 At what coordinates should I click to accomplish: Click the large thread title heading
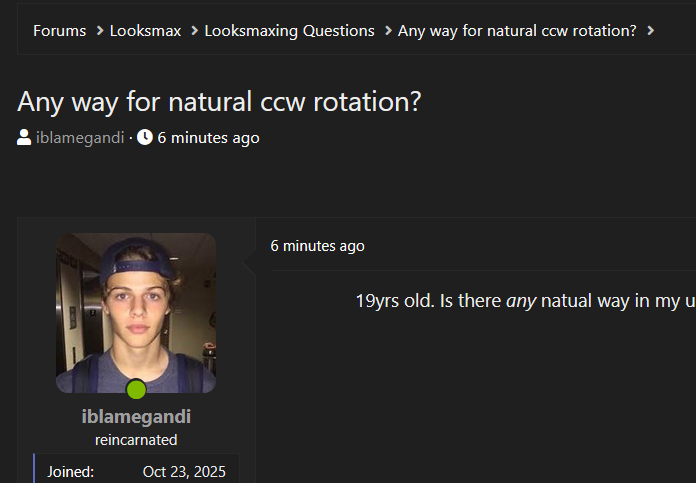point(219,101)
